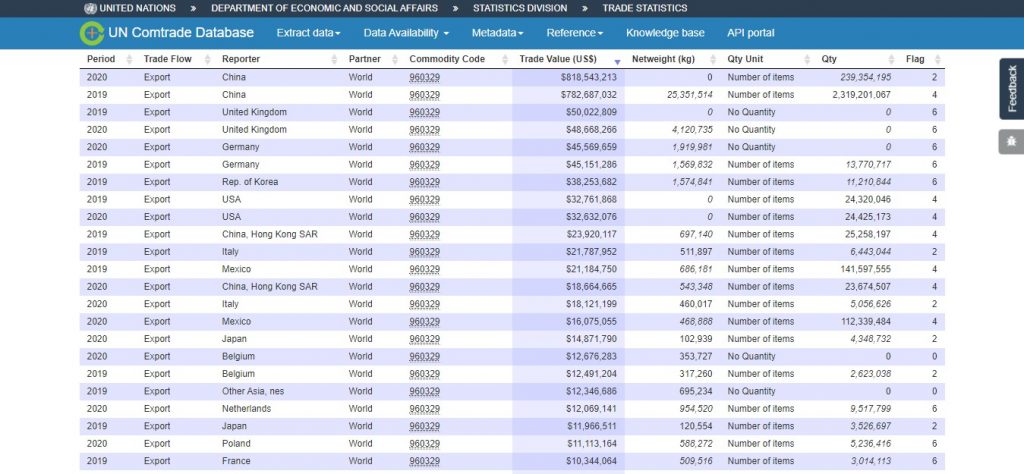Sort by Reporter column arrows

click(x=334, y=59)
